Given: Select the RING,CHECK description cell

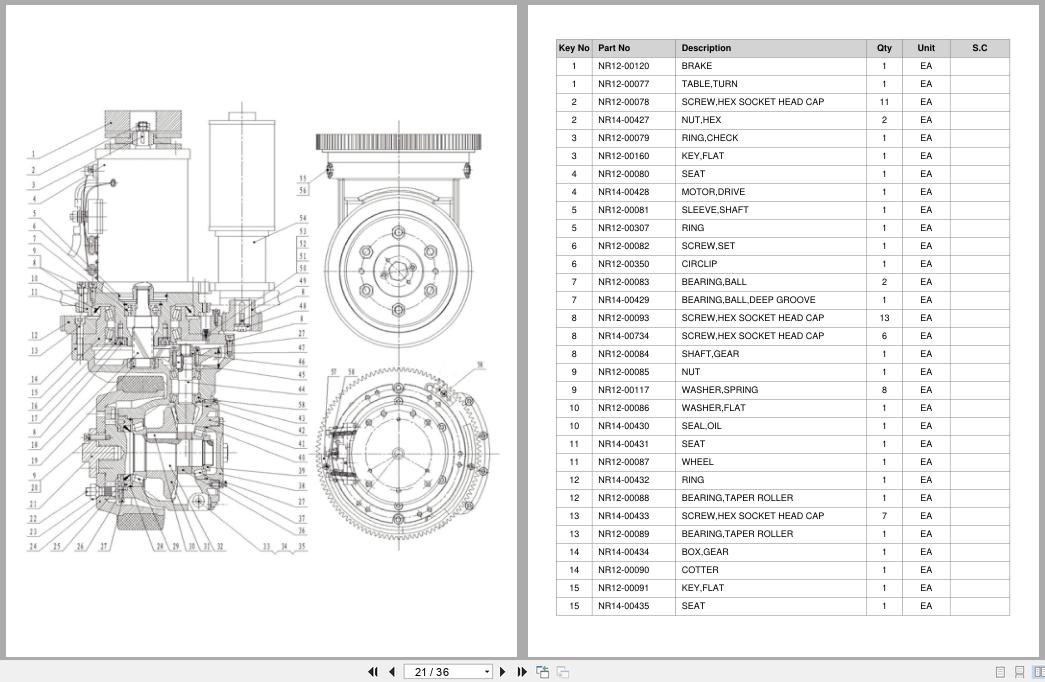Looking at the screenshot, I should [770, 138].
